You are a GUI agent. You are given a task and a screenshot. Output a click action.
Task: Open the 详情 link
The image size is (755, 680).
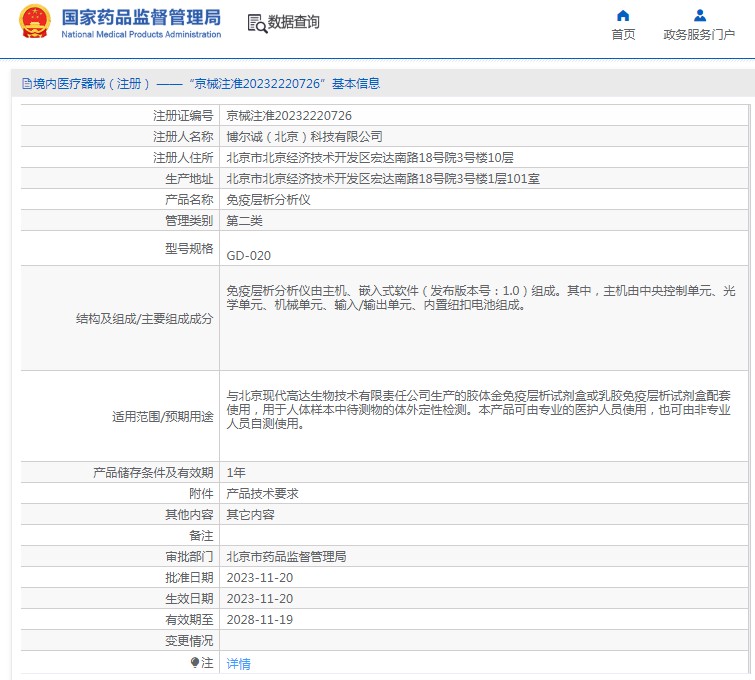(238, 664)
